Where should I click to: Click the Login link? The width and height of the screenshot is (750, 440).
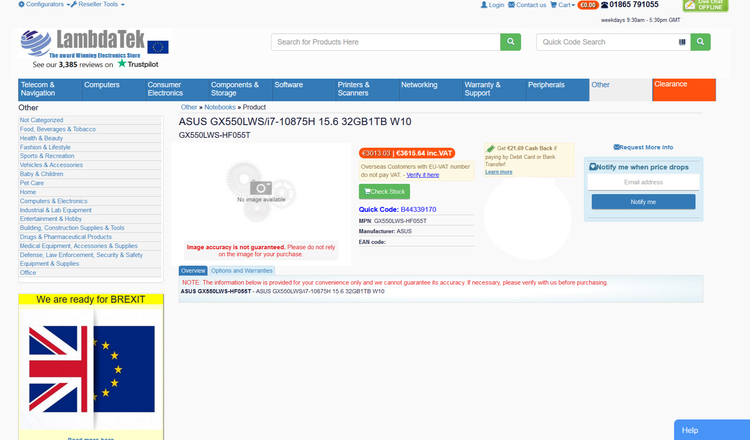coord(492,5)
